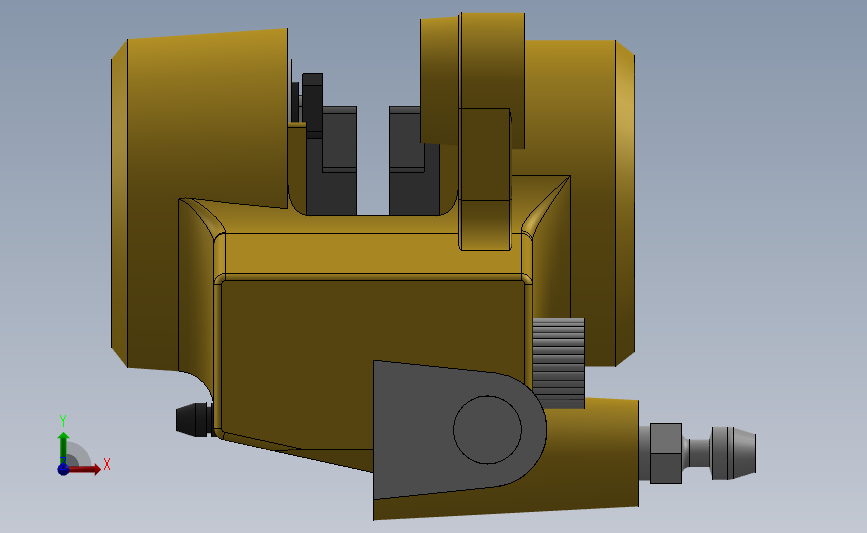Select the right dark brake pad
867x533 pixels.
414,160
